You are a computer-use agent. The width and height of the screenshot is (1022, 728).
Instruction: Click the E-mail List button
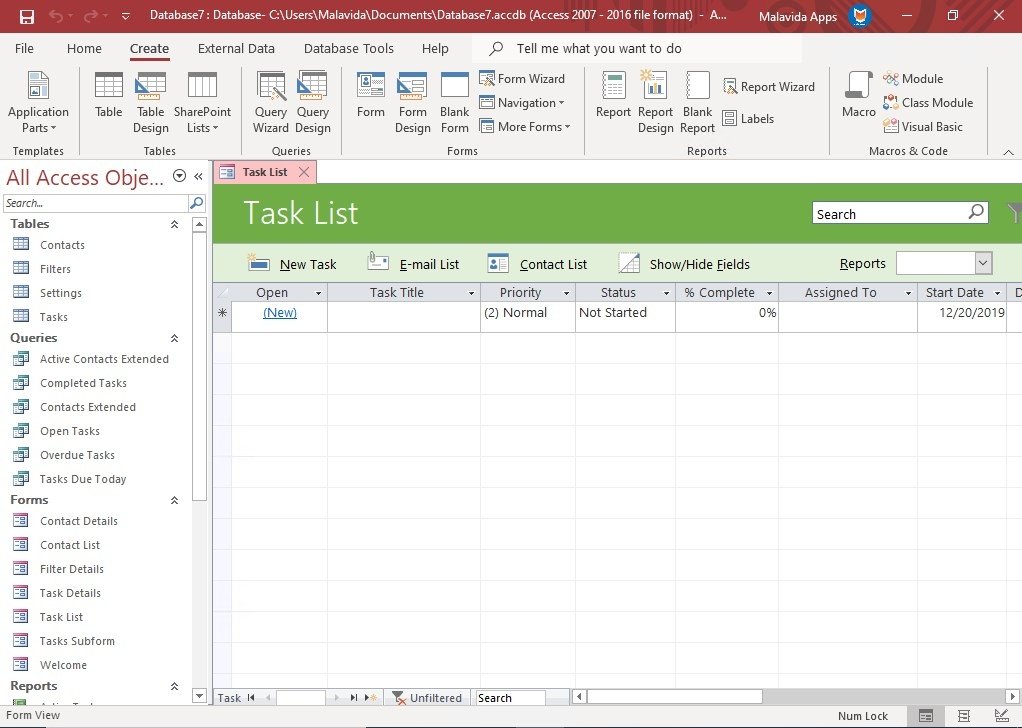pos(414,263)
